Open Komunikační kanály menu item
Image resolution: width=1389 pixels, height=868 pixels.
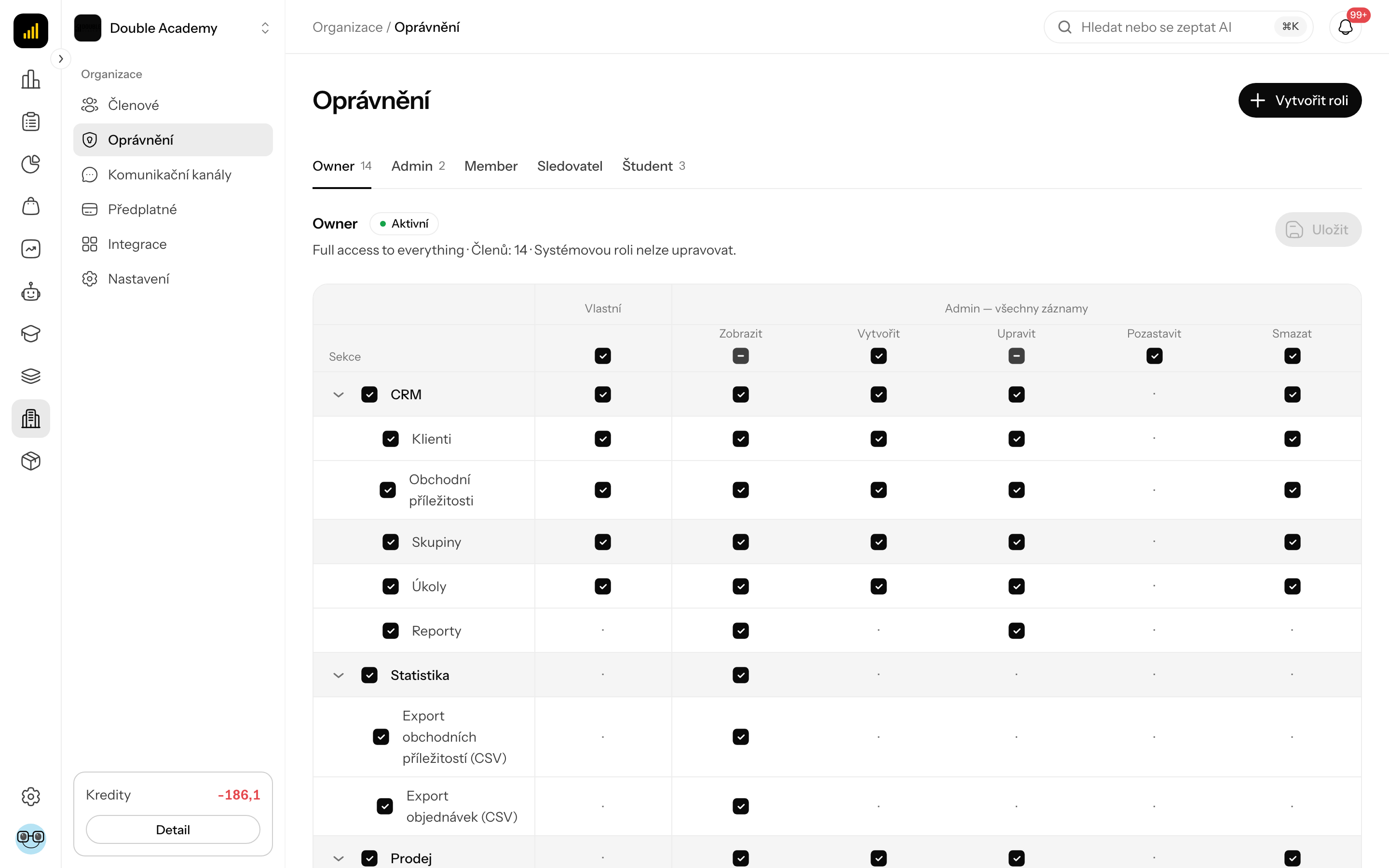click(x=173, y=175)
